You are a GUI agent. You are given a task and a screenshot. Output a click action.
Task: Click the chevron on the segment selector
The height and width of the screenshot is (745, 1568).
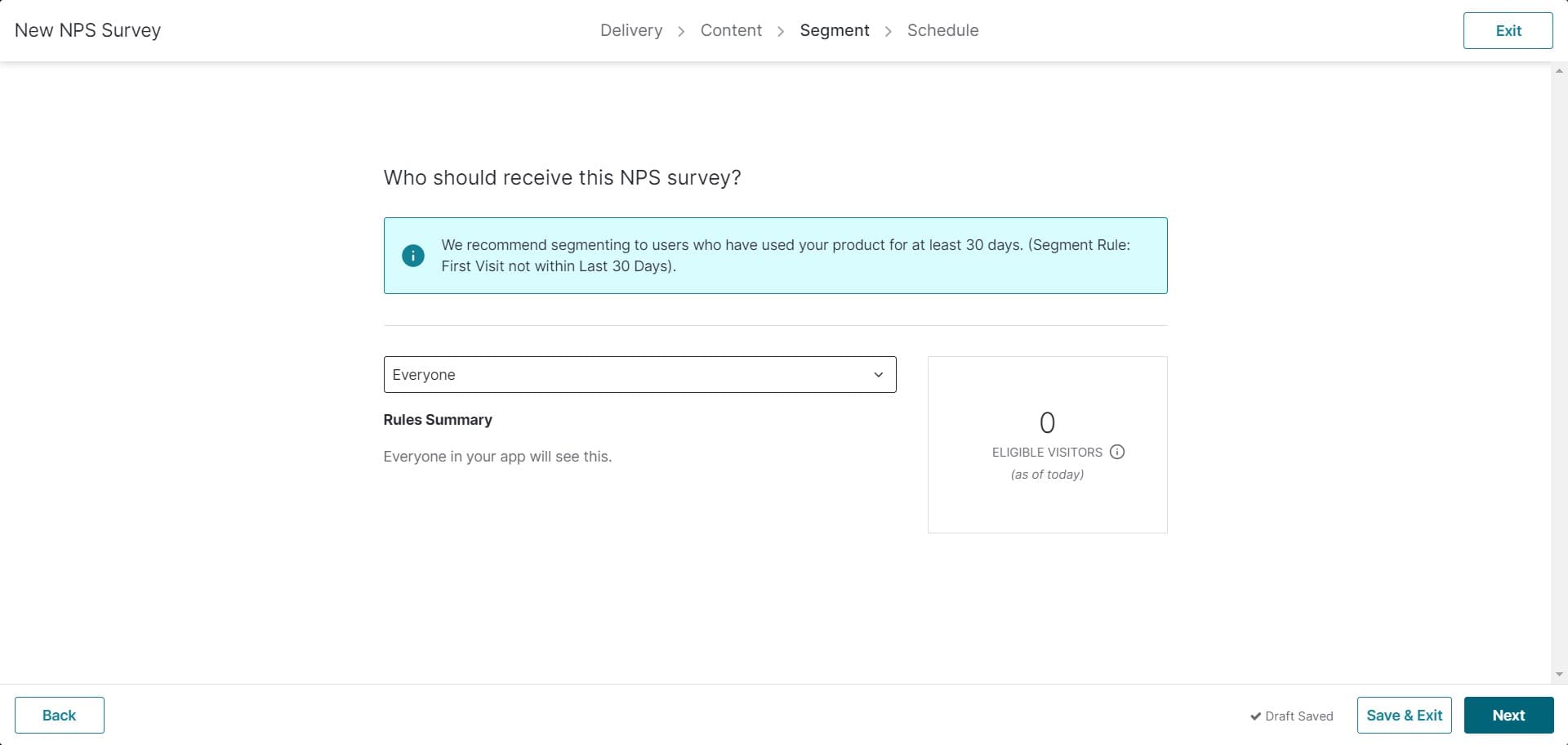[x=878, y=374]
